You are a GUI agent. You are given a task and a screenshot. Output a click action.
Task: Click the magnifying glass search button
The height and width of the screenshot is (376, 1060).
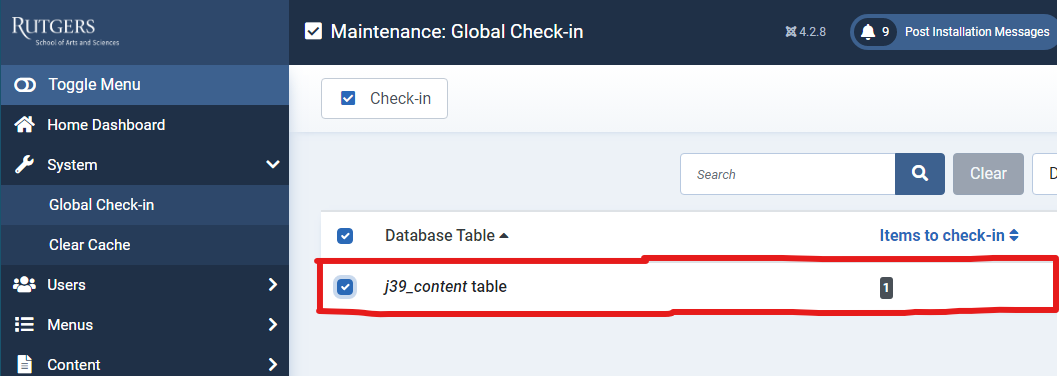click(920, 174)
